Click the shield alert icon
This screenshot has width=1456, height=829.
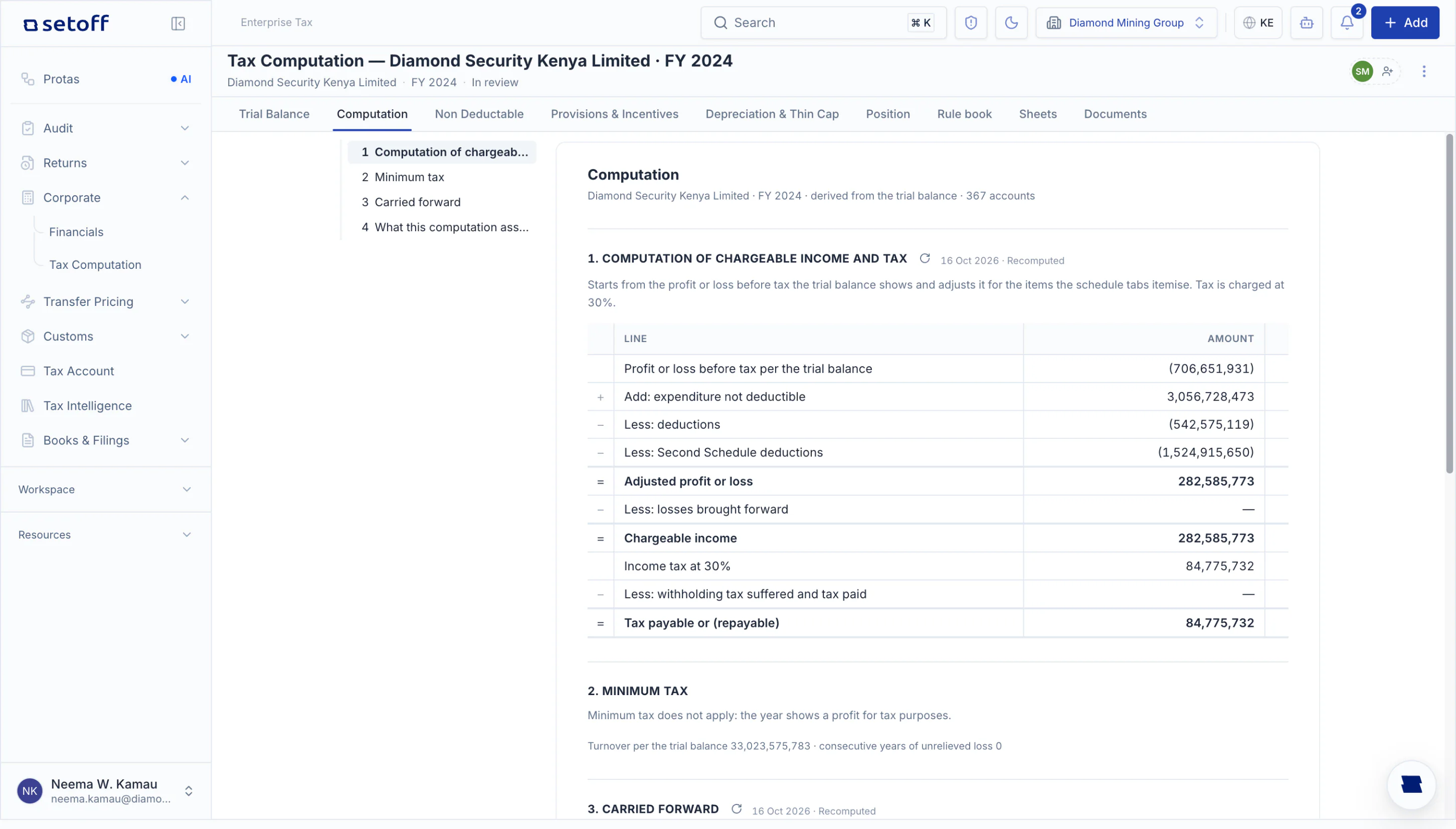pyautogui.click(x=971, y=23)
